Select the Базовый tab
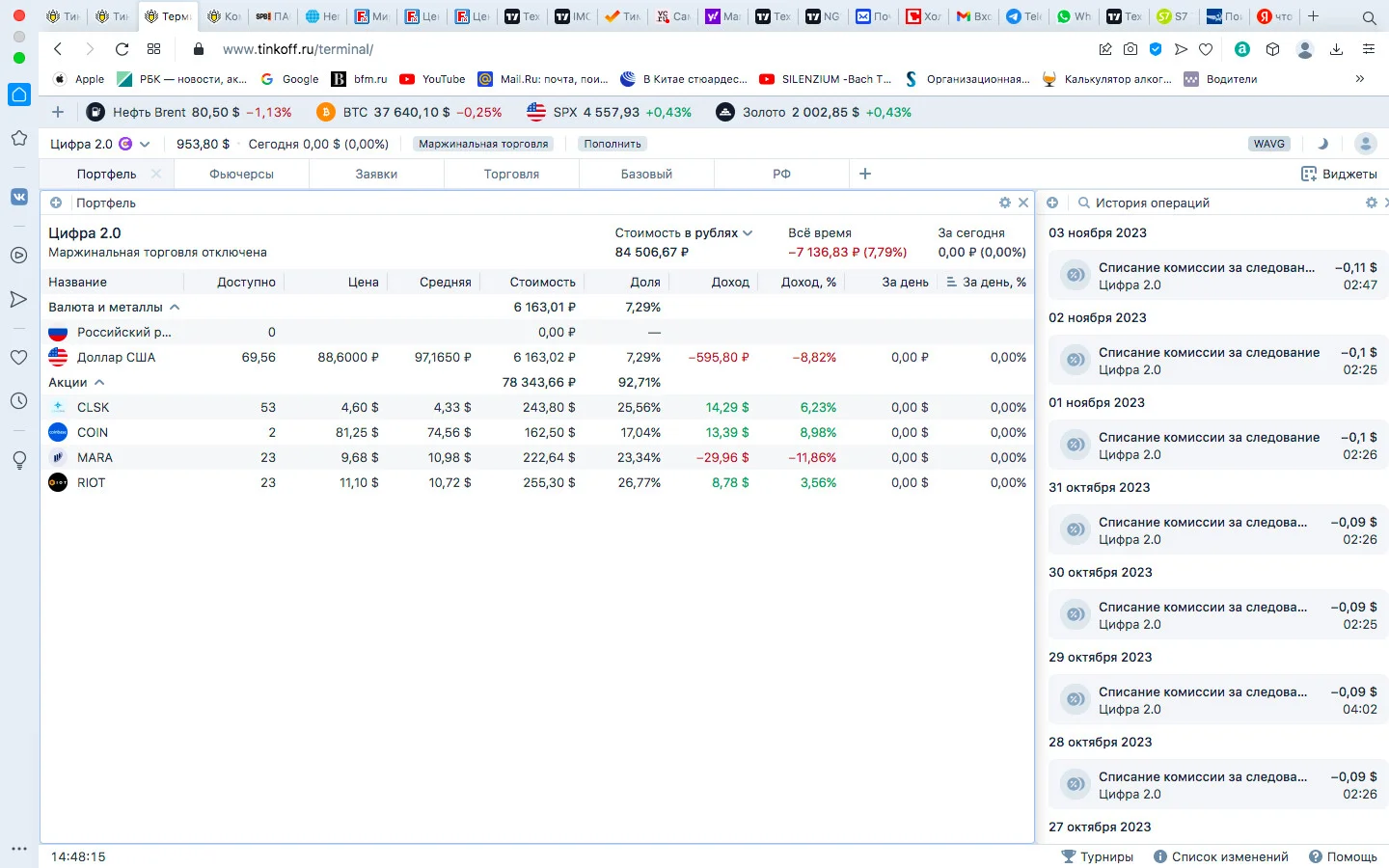The height and width of the screenshot is (868, 1389). coord(646,174)
